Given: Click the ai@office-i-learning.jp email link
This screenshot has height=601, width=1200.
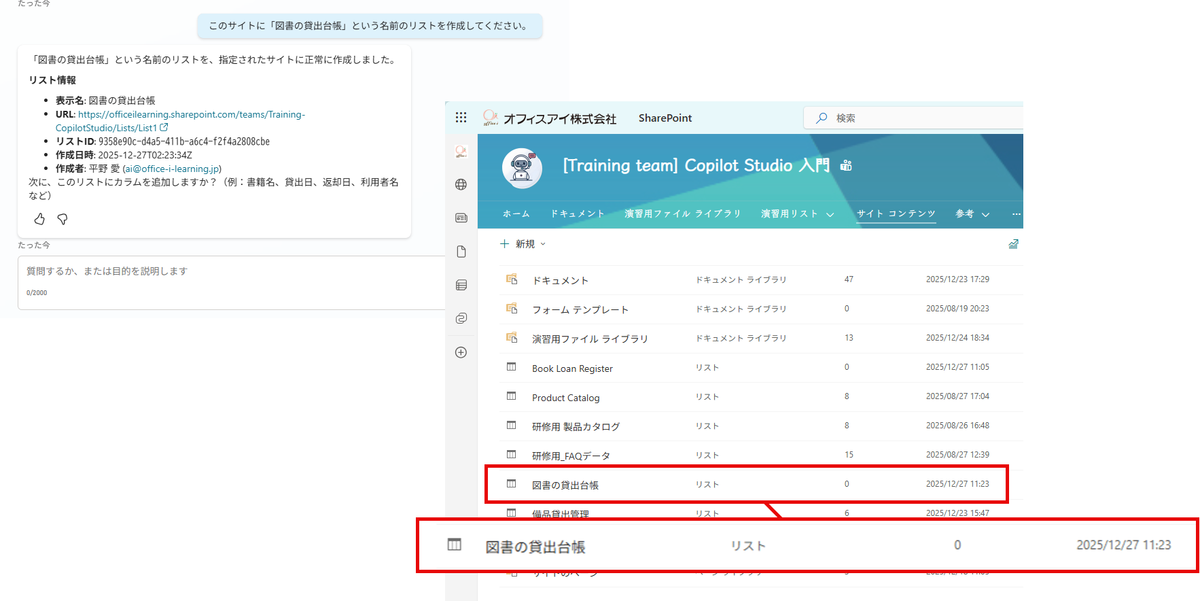Looking at the screenshot, I should coord(172,169).
